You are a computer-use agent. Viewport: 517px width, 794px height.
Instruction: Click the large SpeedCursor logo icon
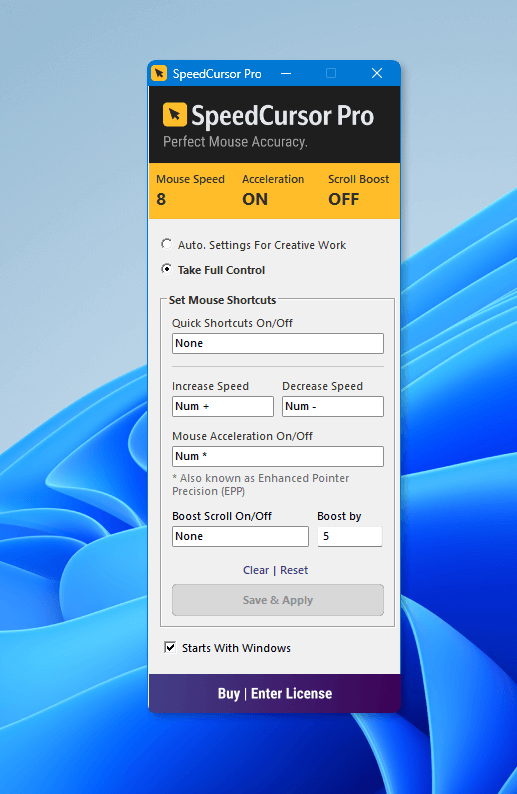[x=175, y=114]
